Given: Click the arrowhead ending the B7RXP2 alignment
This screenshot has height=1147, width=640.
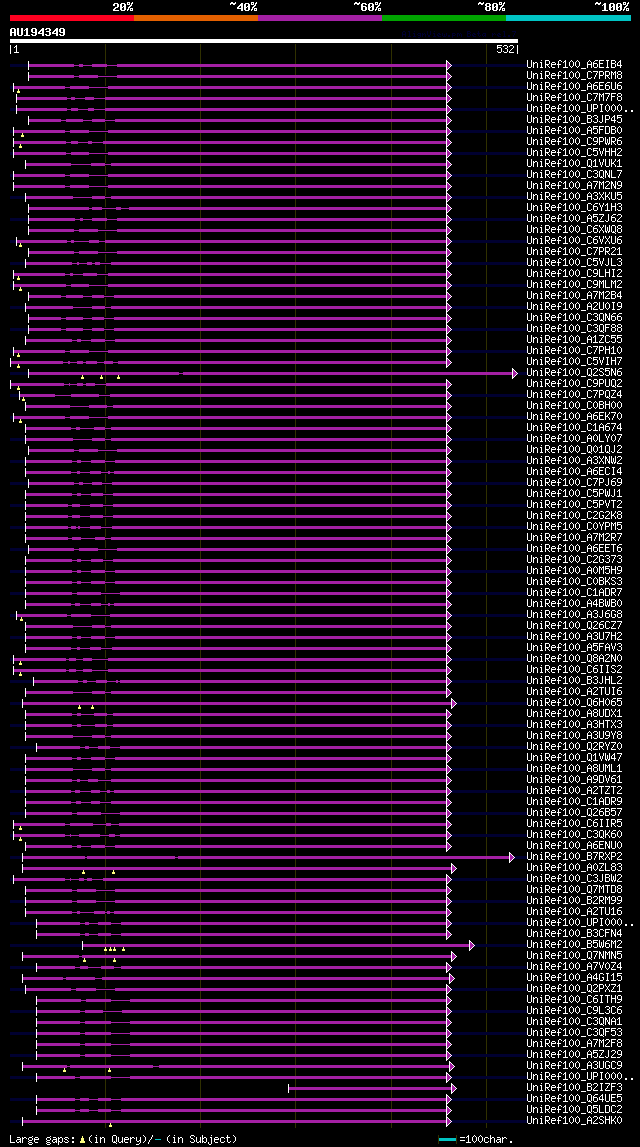Looking at the screenshot, I should tap(513, 857).
